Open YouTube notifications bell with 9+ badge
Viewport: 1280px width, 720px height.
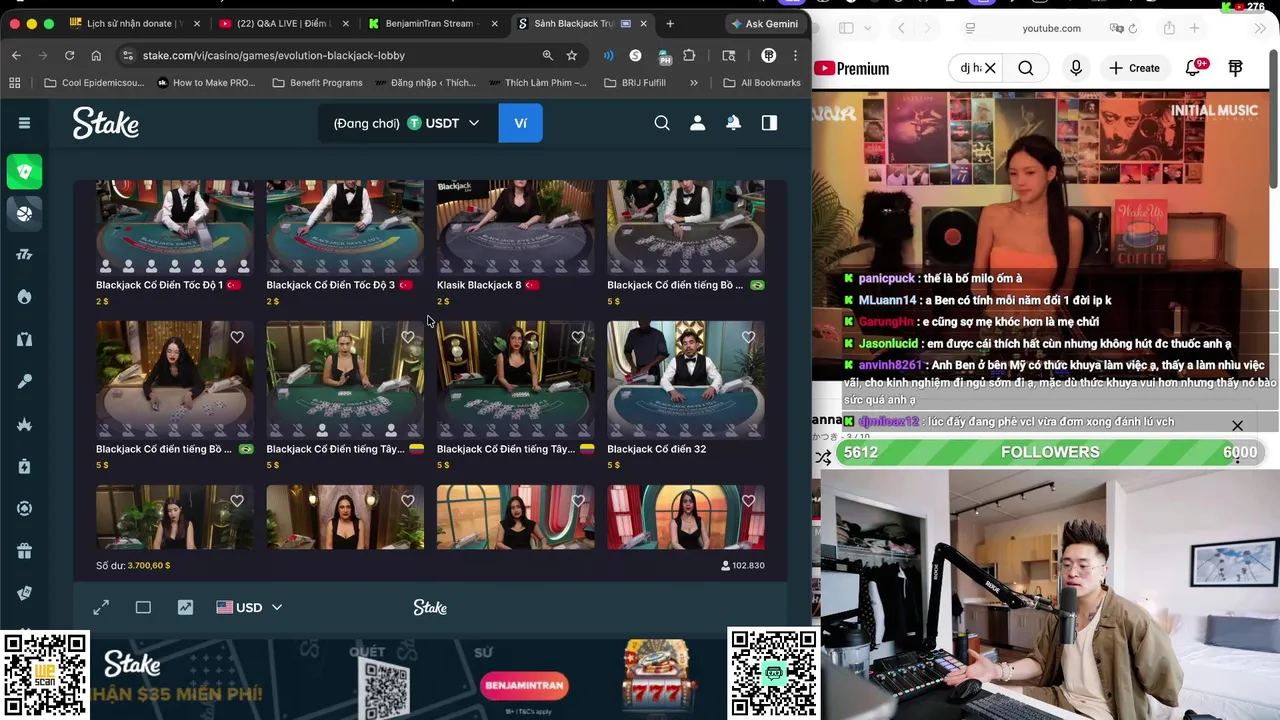coord(1194,68)
